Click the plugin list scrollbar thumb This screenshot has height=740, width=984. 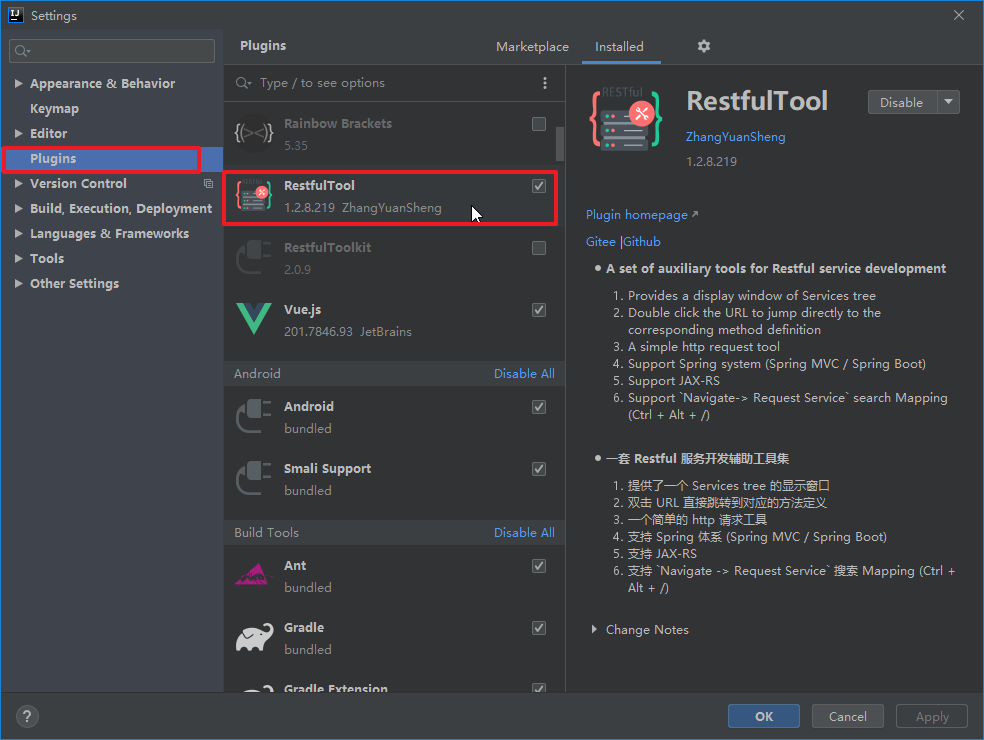tap(560, 144)
